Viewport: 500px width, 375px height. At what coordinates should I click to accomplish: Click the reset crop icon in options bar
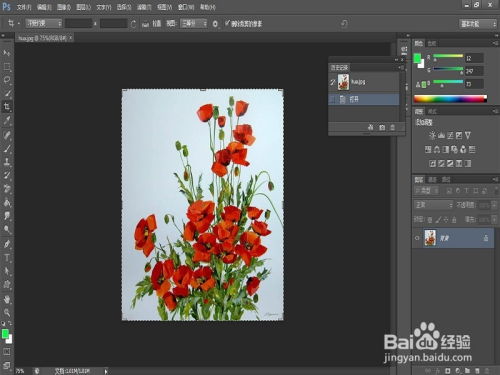pos(344,24)
